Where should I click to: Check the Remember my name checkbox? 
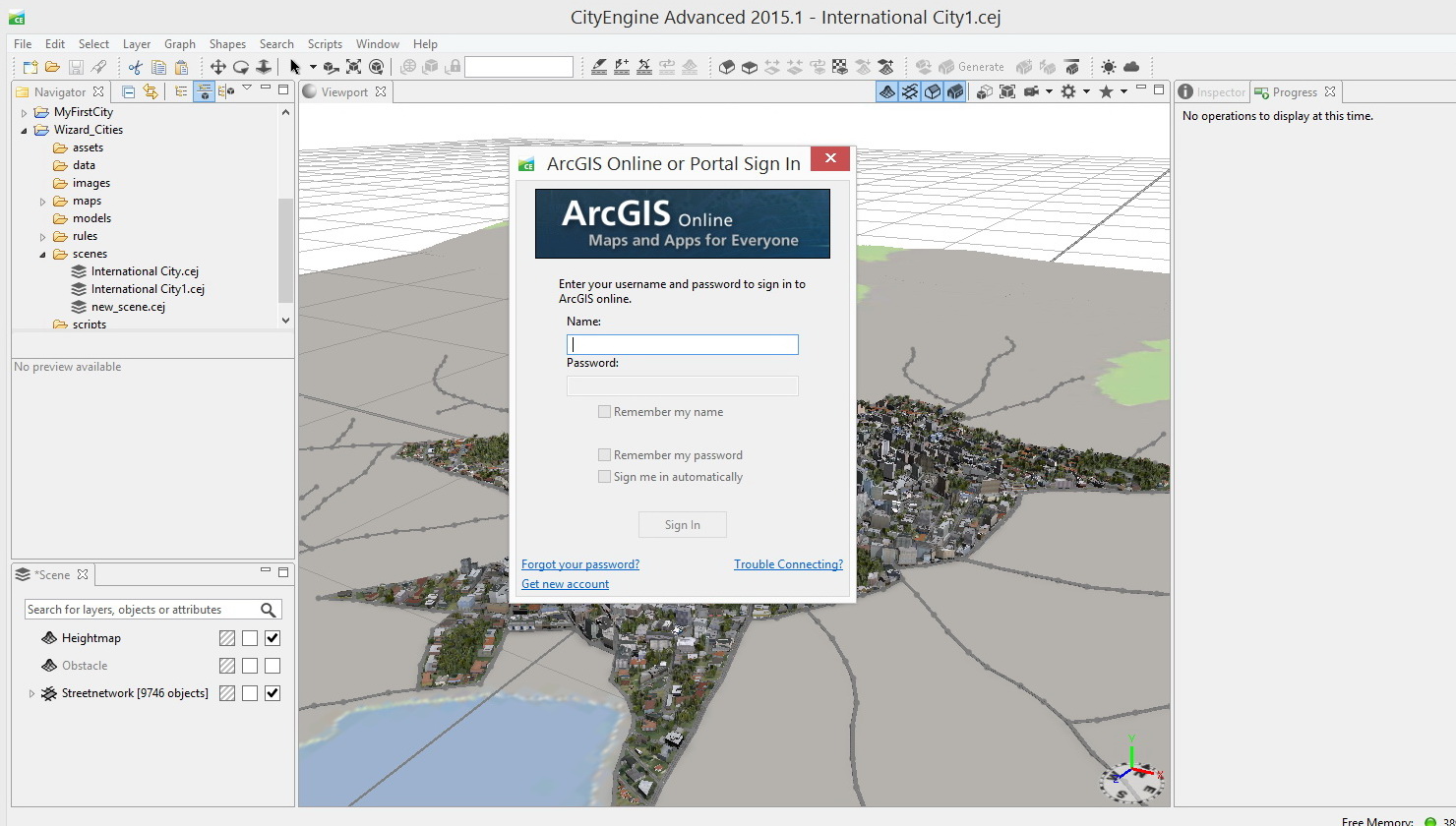tap(604, 412)
